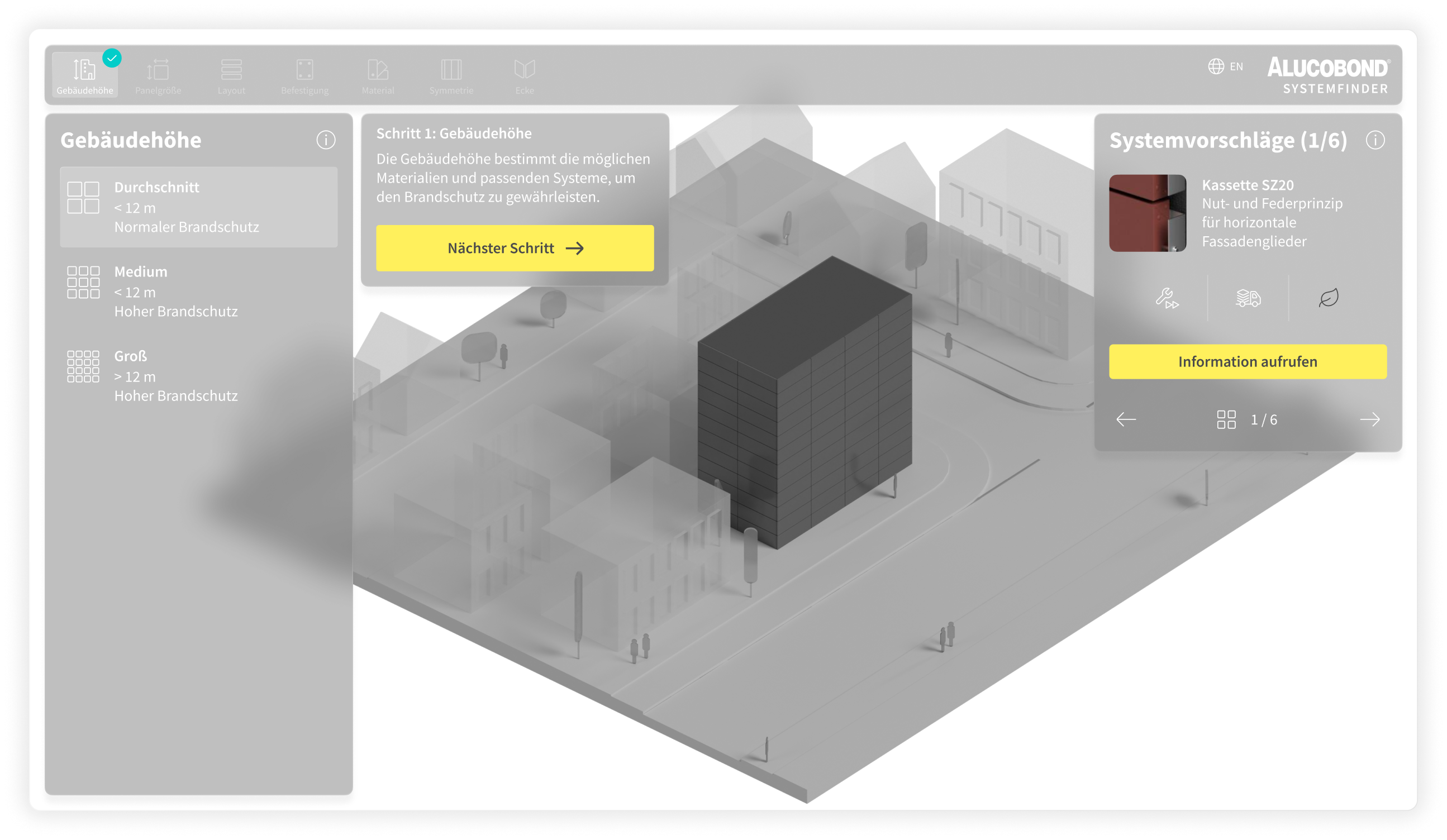Switch language with the EN globe selector
Image resolution: width=1447 pixels, height=840 pixels.
coord(1225,66)
